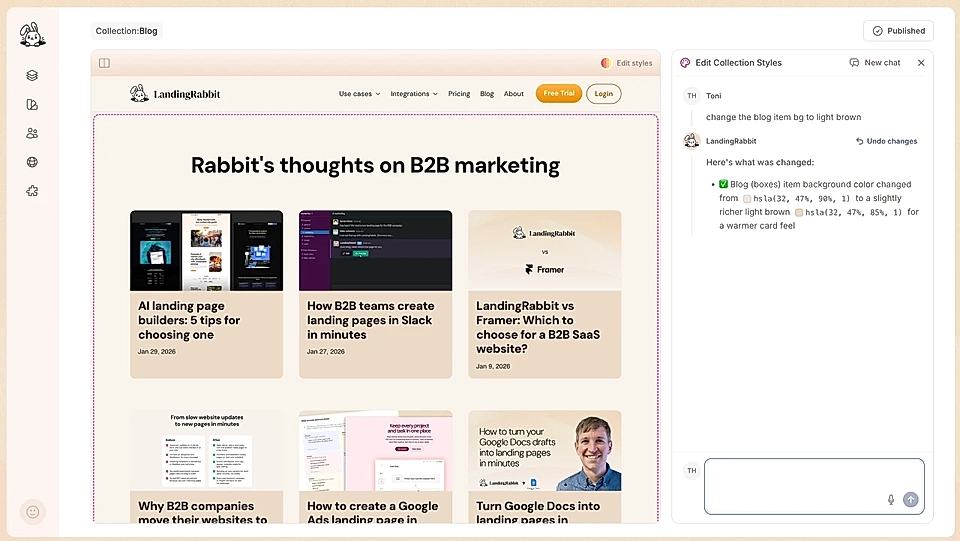960x541 pixels.
Task: Send the chat message with arrow button
Action: pos(910,499)
